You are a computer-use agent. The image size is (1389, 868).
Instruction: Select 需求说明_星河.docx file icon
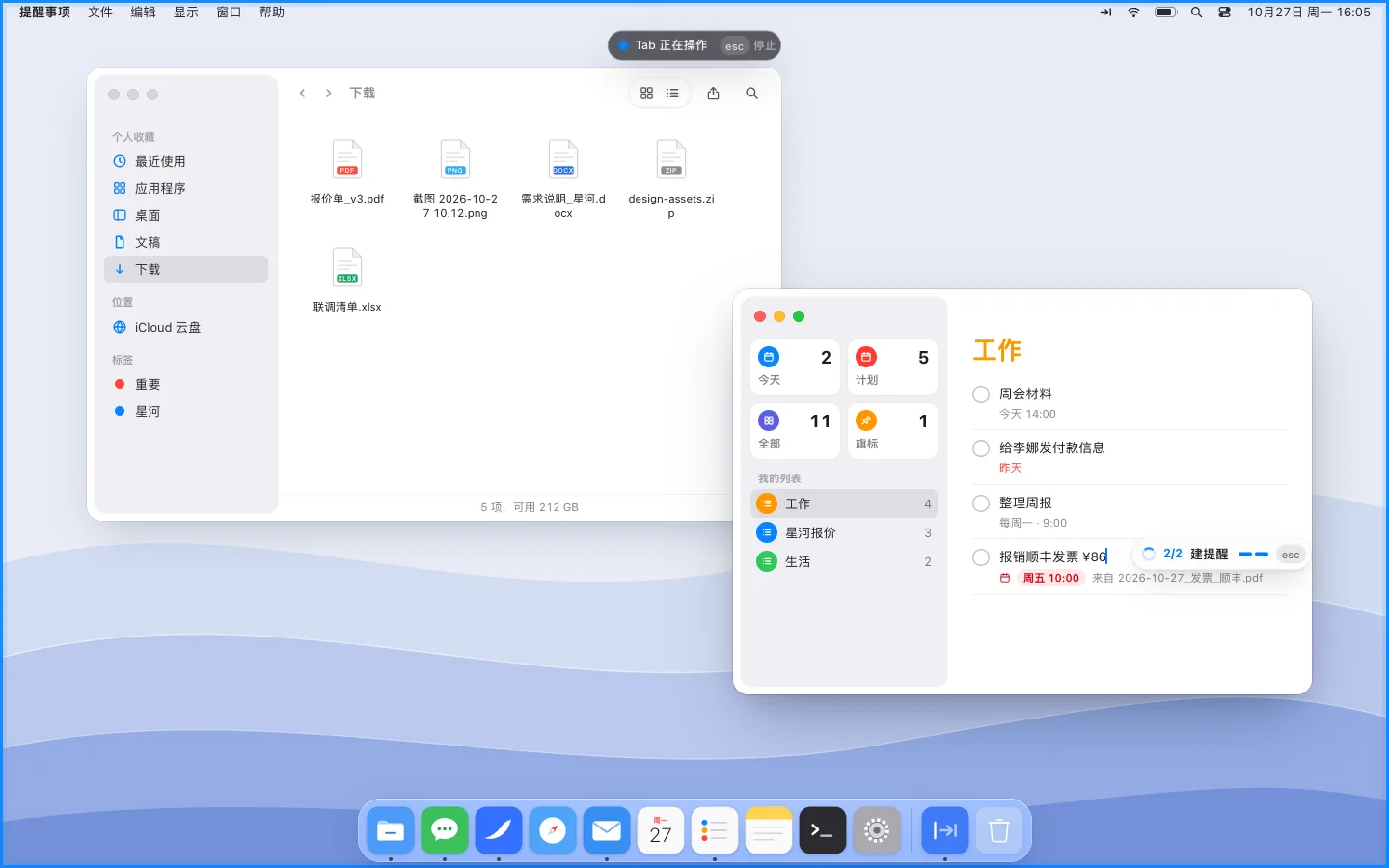pyautogui.click(x=563, y=159)
